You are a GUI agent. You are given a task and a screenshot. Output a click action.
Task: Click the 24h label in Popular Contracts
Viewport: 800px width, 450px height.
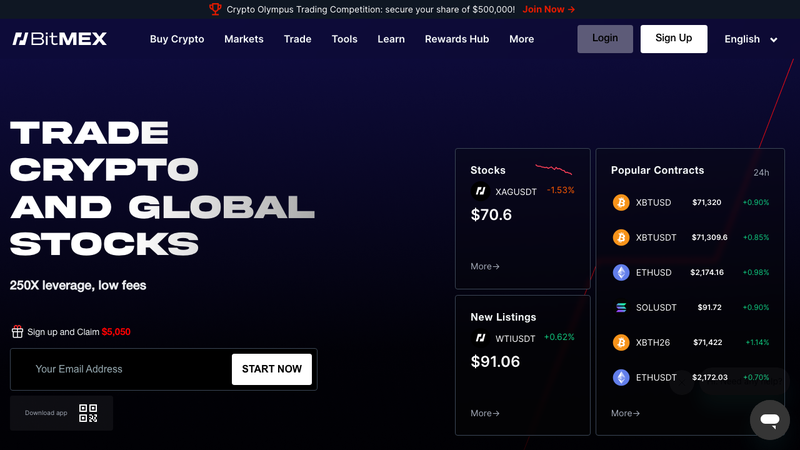tap(761, 173)
